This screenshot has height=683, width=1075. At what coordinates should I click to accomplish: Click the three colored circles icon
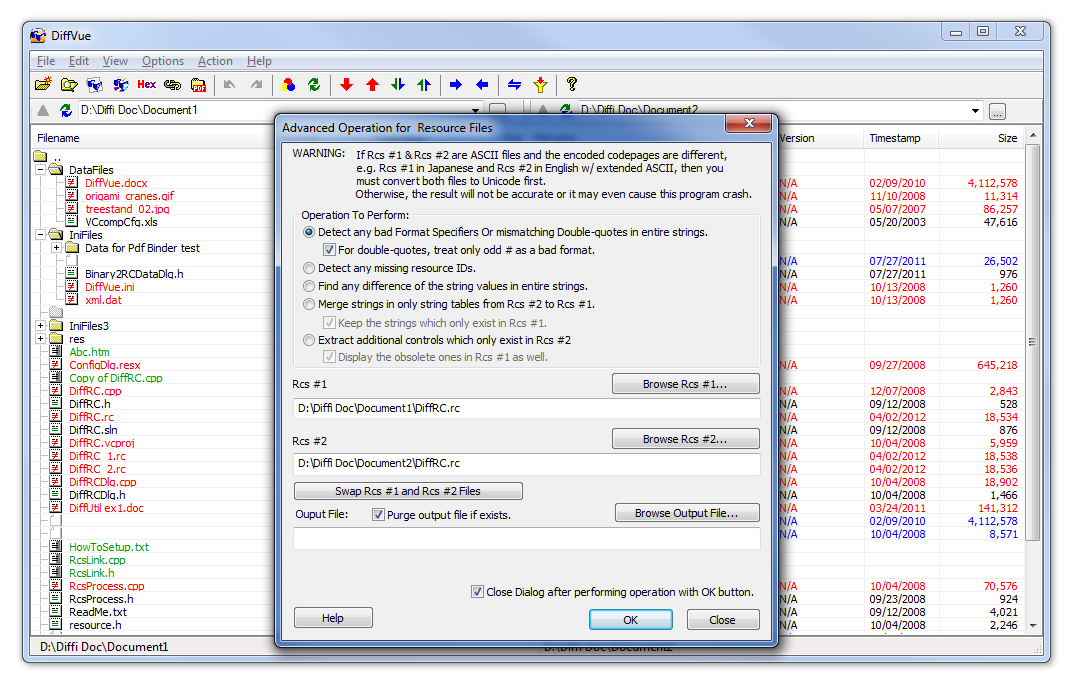pos(289,84)
